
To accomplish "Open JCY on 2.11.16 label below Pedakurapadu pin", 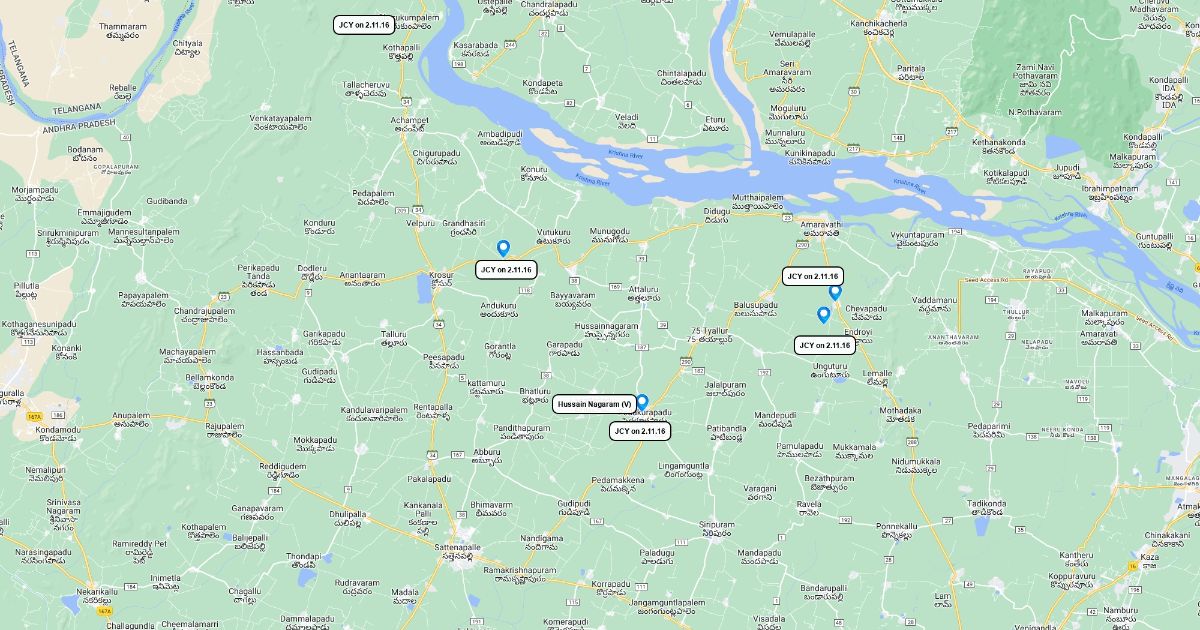I will click(x=640, y=431).
